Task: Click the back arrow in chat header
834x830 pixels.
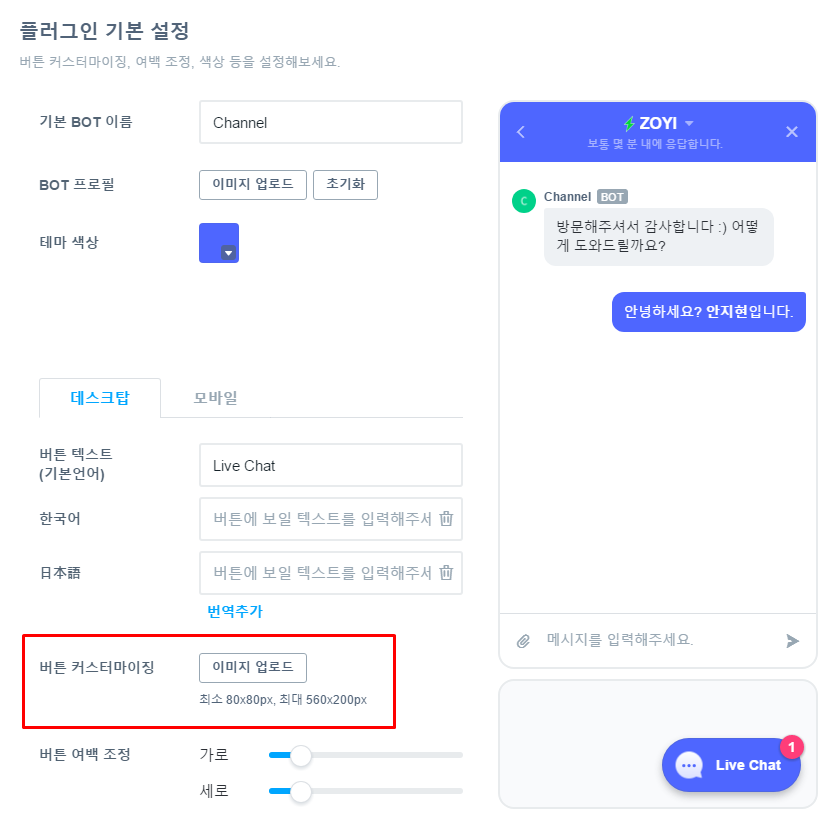Action: coord(520,132)
